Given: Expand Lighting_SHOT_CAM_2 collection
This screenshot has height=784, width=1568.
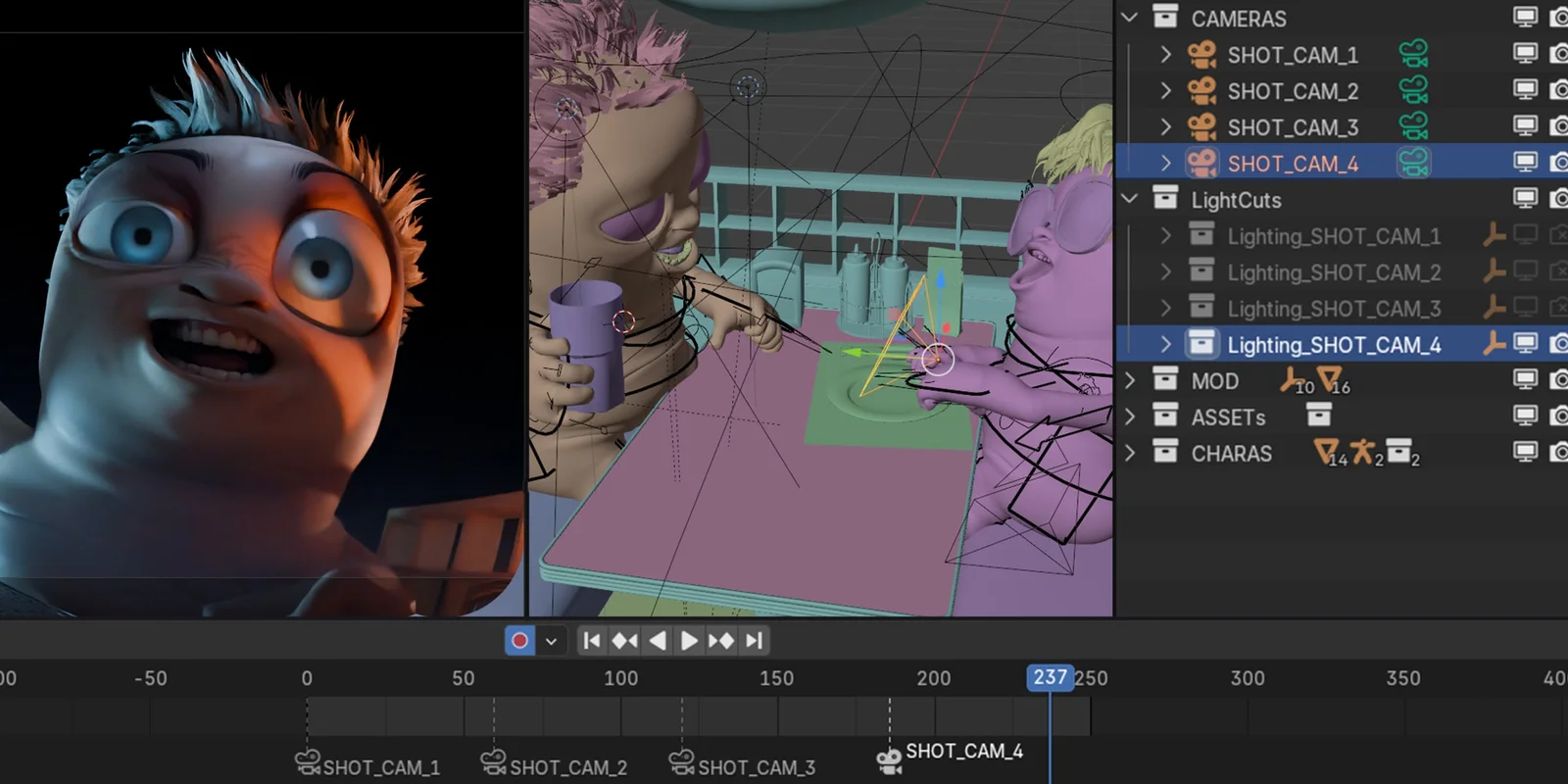Looking at the screenshot, I should [1165, 271].
